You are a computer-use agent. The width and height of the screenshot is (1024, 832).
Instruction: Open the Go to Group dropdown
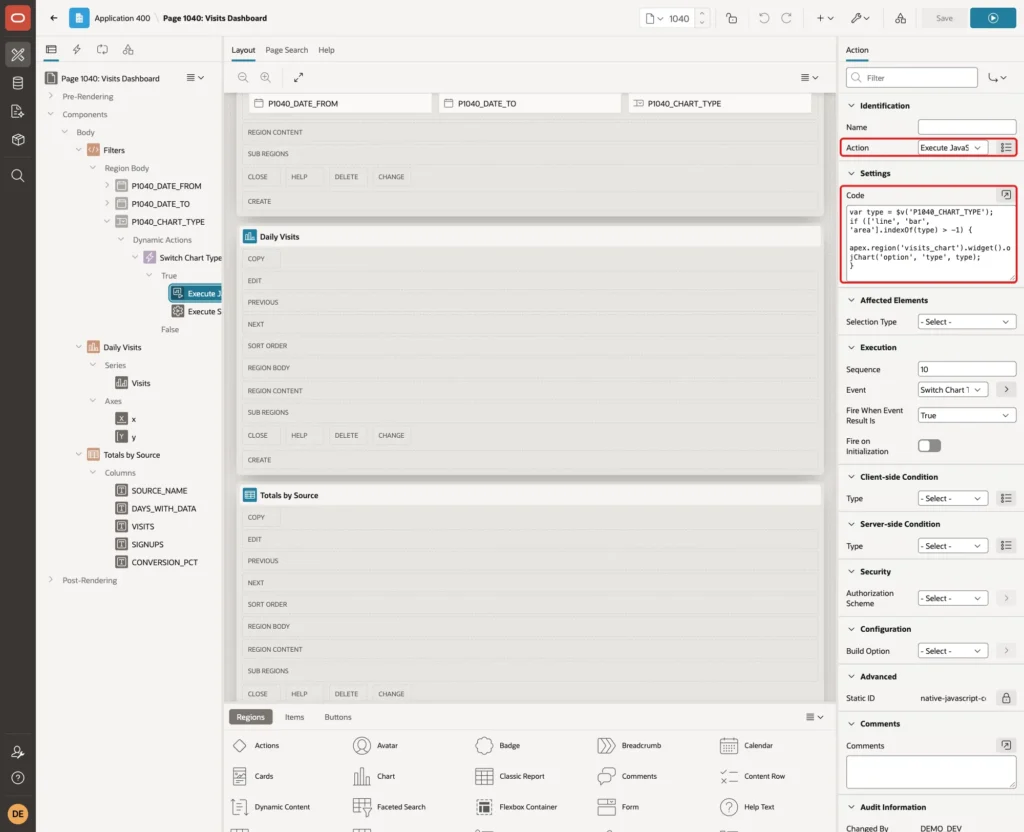(997, 78)
